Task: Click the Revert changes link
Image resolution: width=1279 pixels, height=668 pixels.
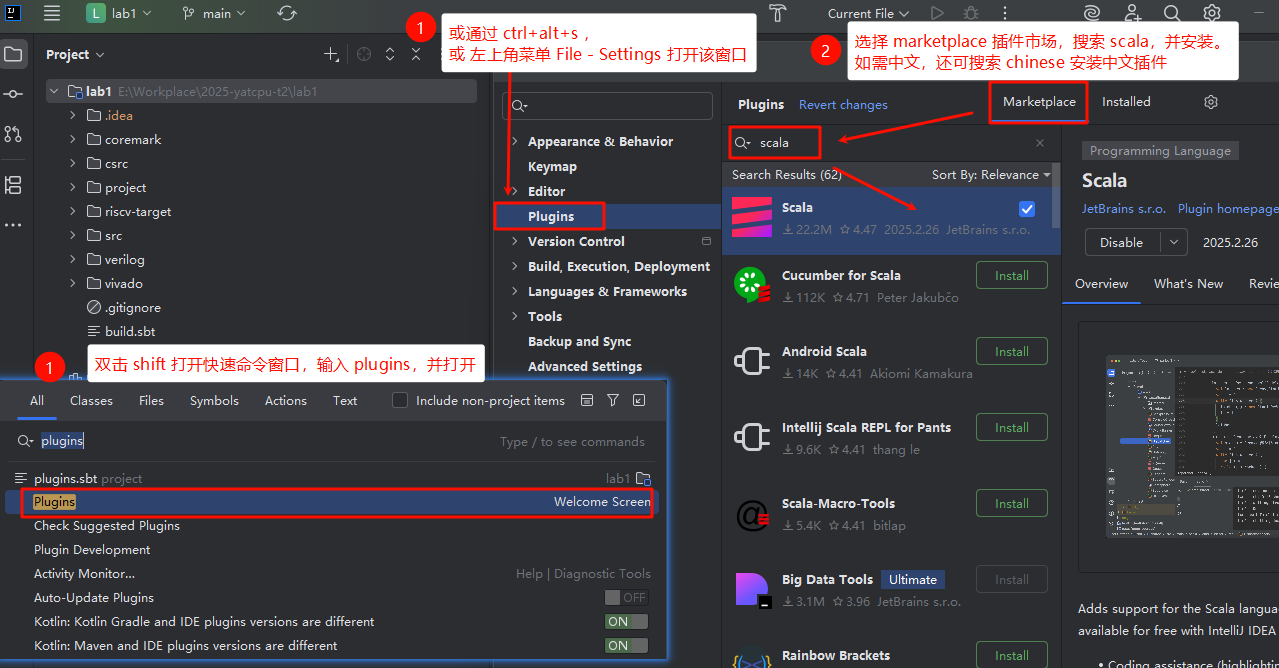Action: (843, 105)
